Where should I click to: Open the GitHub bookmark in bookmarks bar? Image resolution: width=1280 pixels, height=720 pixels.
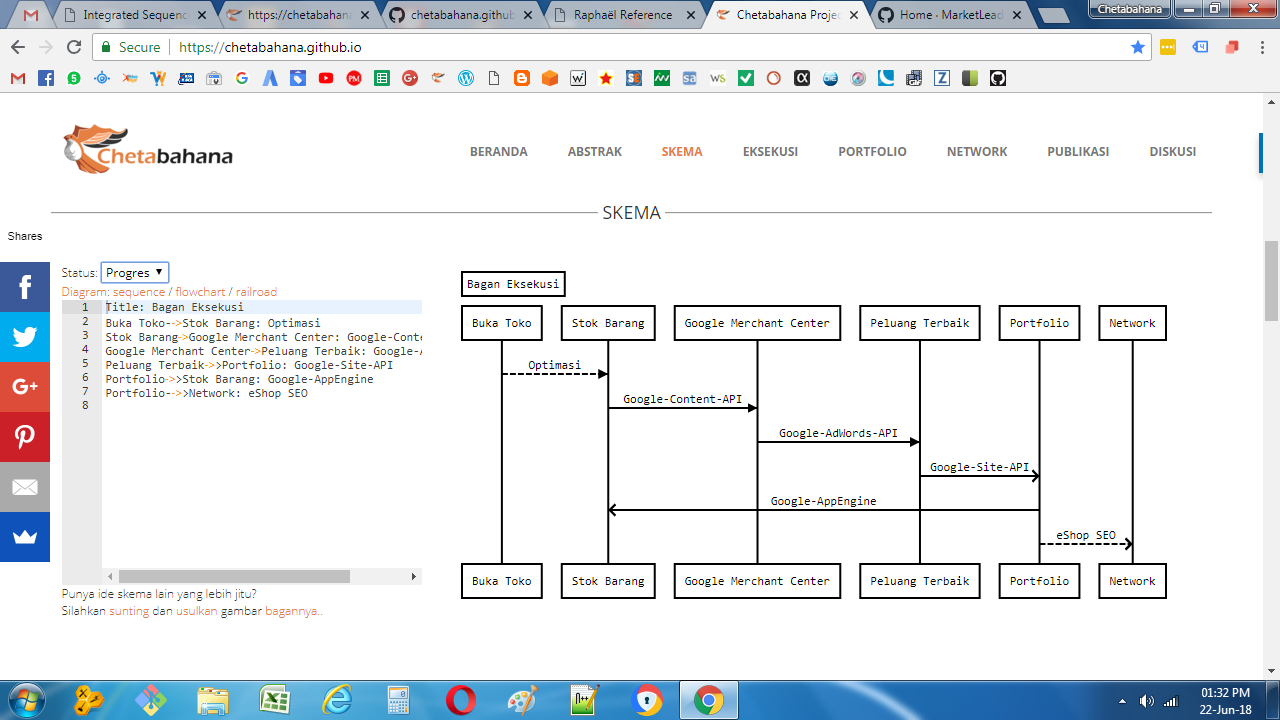pyautogui.click(x=997, y=78)
